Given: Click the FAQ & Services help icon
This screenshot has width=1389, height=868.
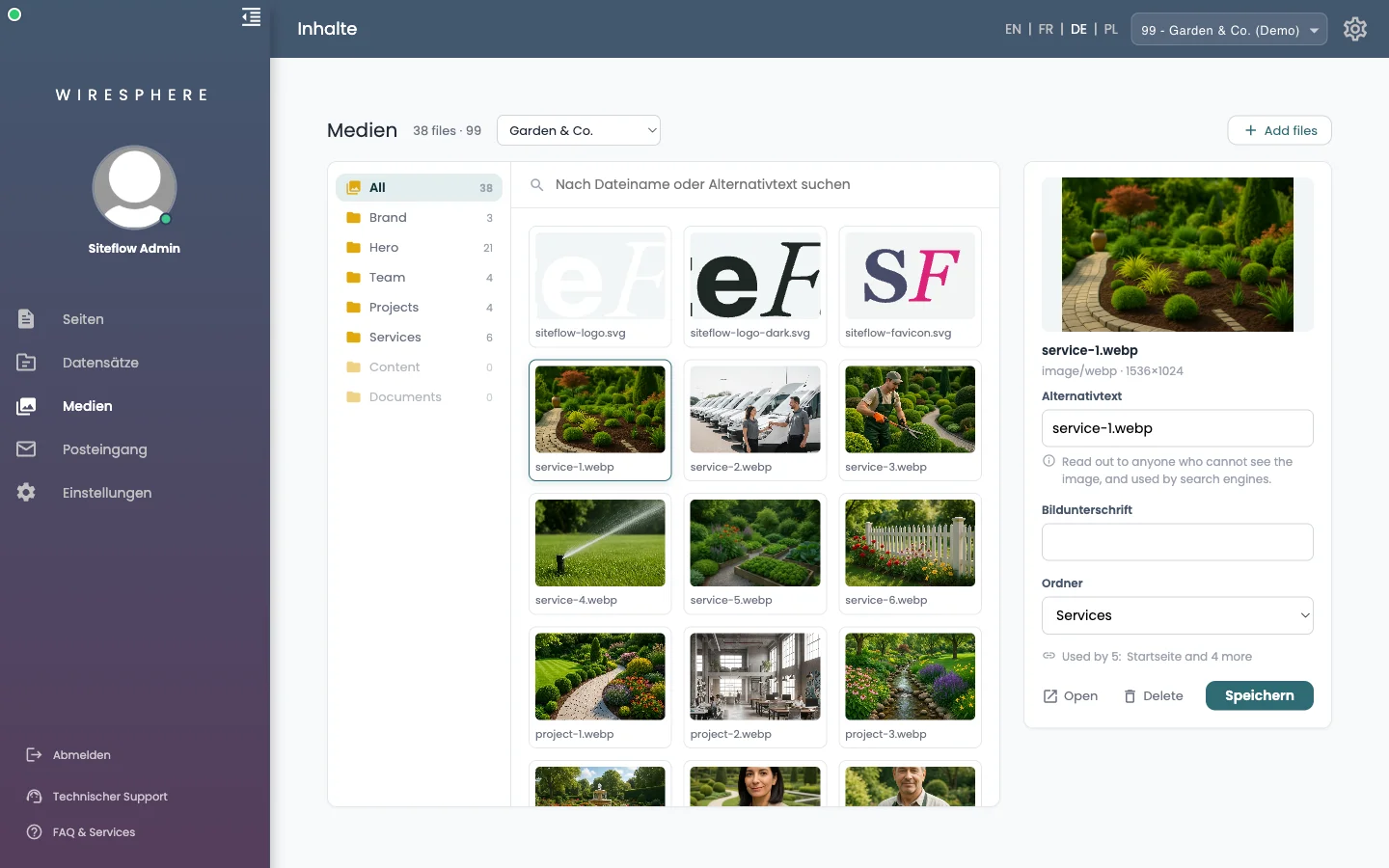Looking at the screenshot, I should tap(35, 832).
